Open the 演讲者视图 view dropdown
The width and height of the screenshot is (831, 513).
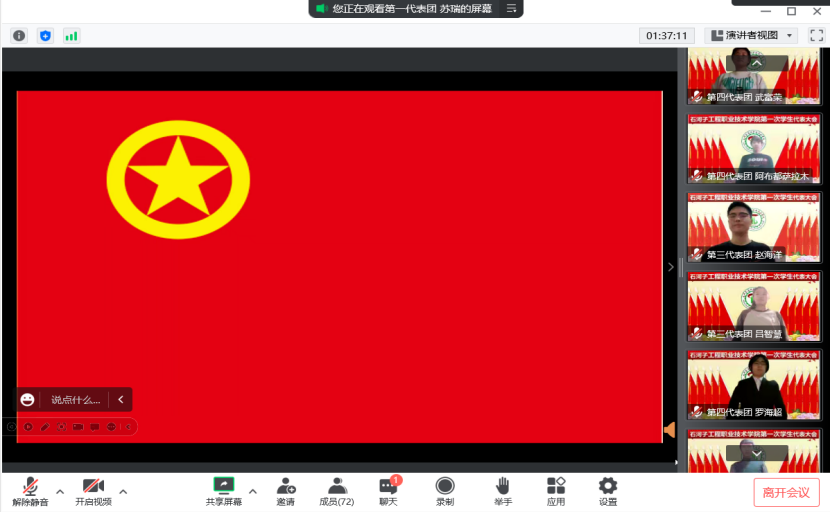coord(752,35)
